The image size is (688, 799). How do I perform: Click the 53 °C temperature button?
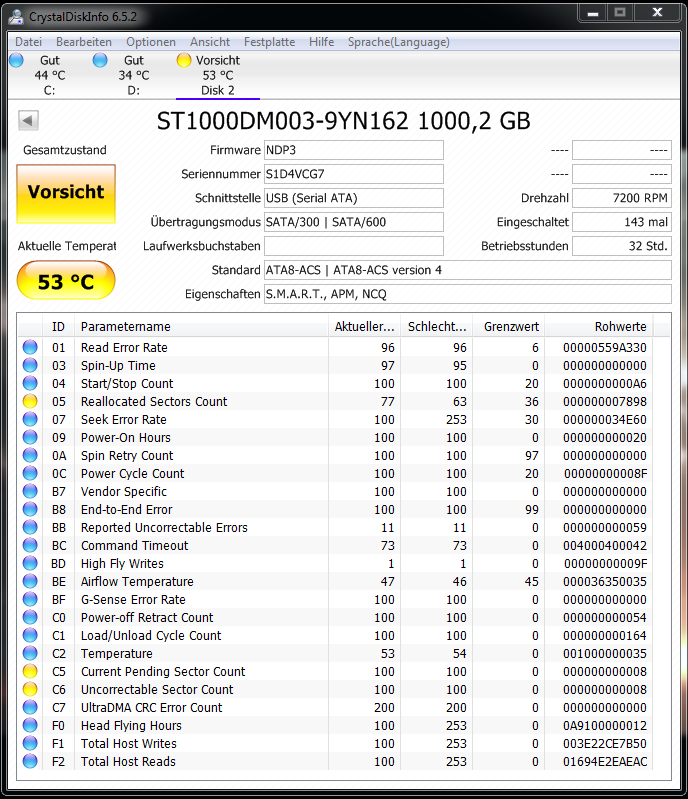pos(66,280)
